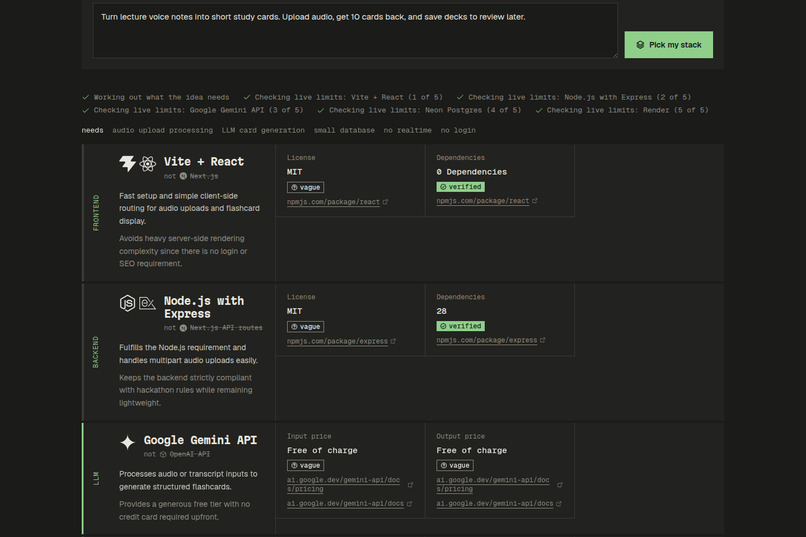The width and height of the screenshot is (806, 537).
Task: Click checkmark icon before 'Checking live limits: Neon Postgres'
Action: pyautogui.click(x=321, y=110)
